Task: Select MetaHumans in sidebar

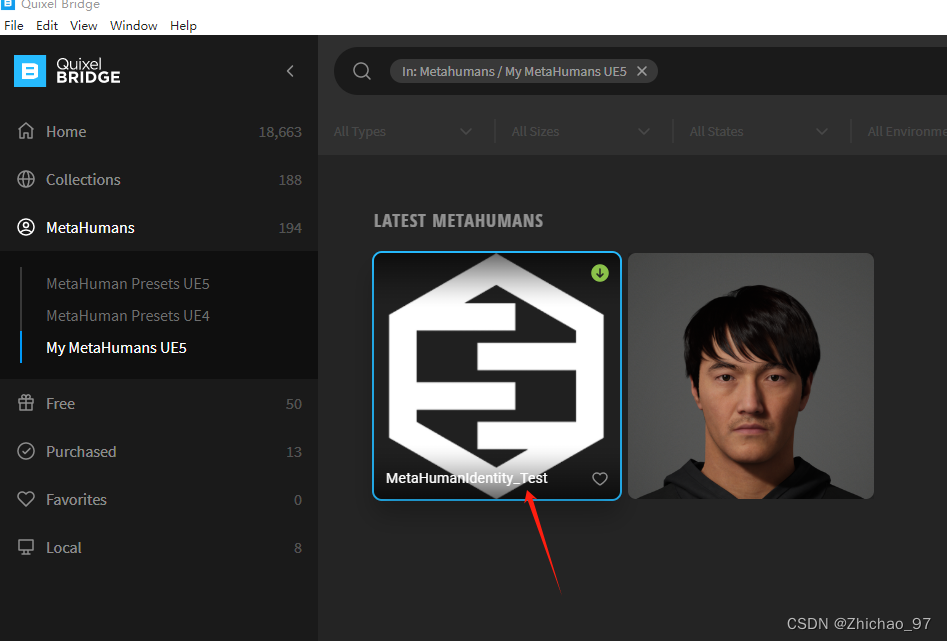Action: pyautogui.click(x=159, y=227)
